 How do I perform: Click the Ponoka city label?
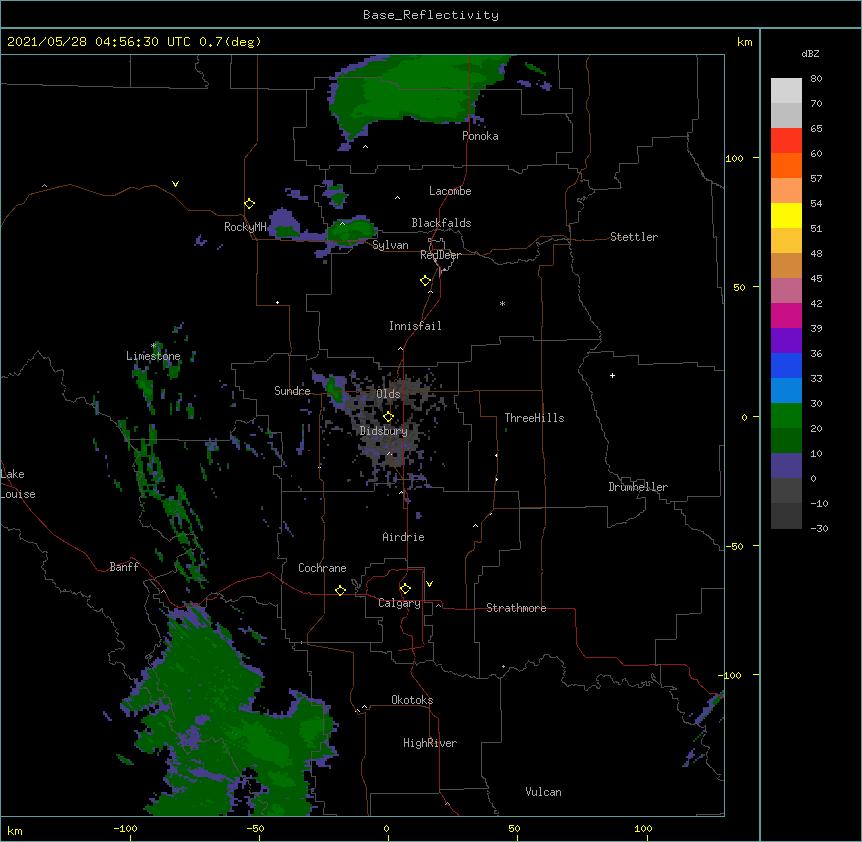pyautogui.click(x=480, y=136)
